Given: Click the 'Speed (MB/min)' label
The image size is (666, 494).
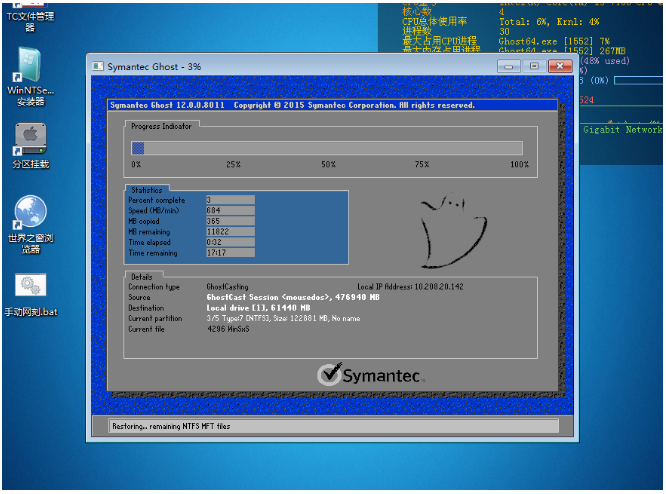Looking at the screenshot, I should click(154, 210).
